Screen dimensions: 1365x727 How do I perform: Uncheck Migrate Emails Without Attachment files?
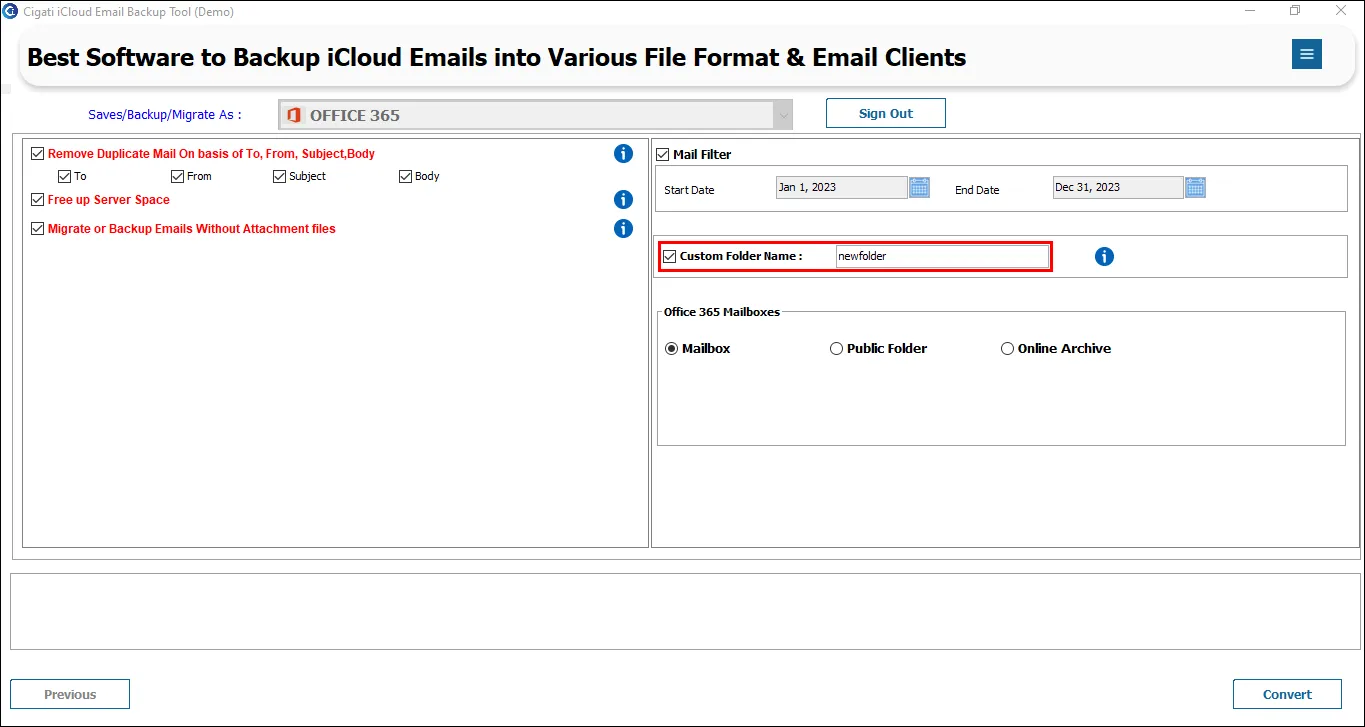click(38, 229)
